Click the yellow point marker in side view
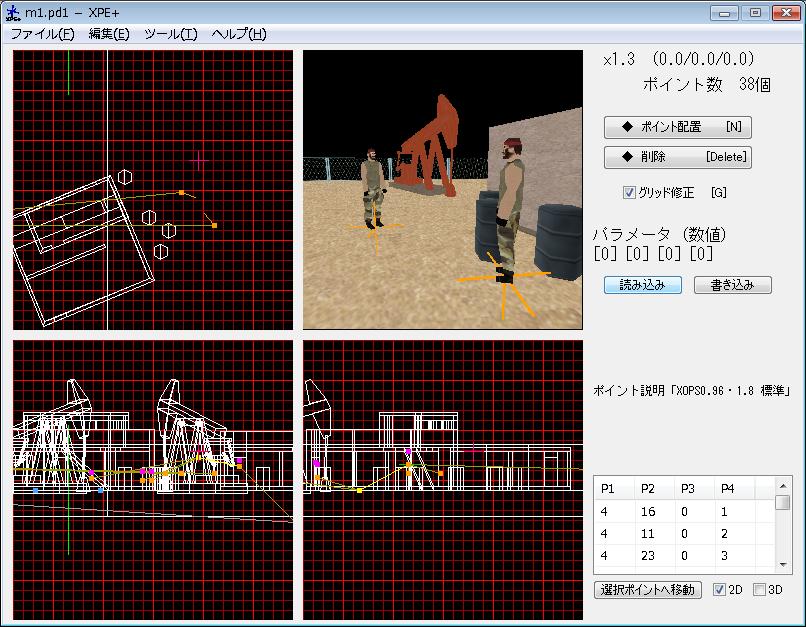The height and width of the screenshot is (627, 806). [x=359, y=491]
